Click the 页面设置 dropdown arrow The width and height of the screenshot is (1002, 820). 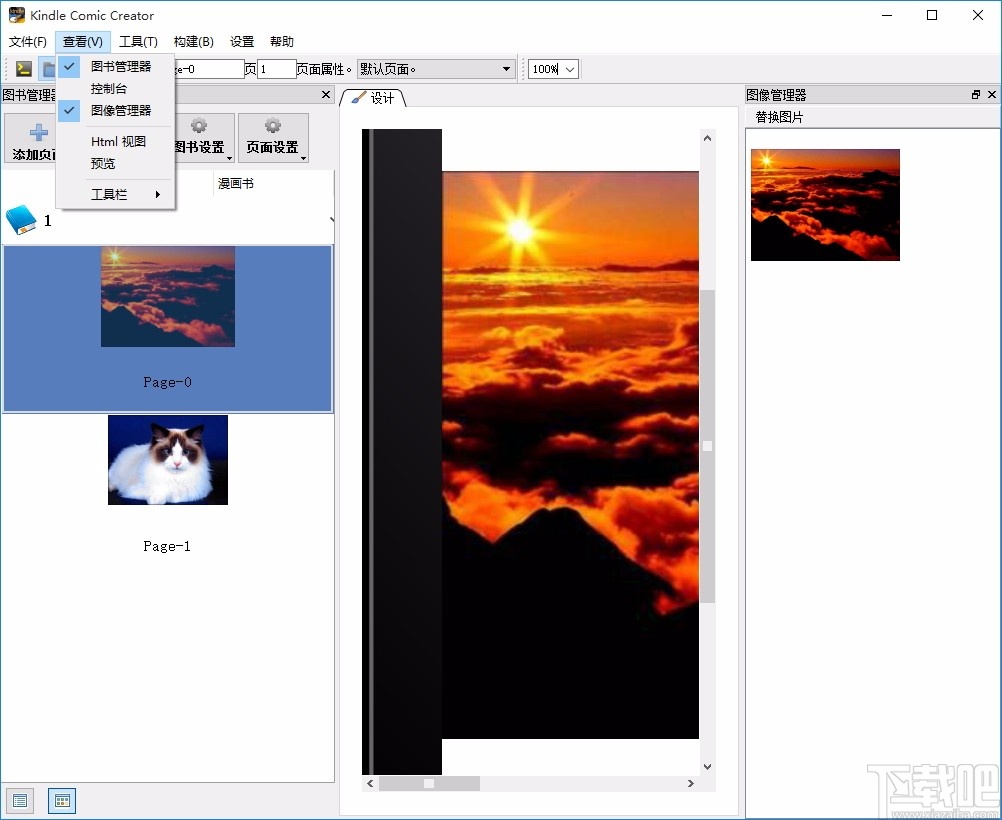coord(304,158)
